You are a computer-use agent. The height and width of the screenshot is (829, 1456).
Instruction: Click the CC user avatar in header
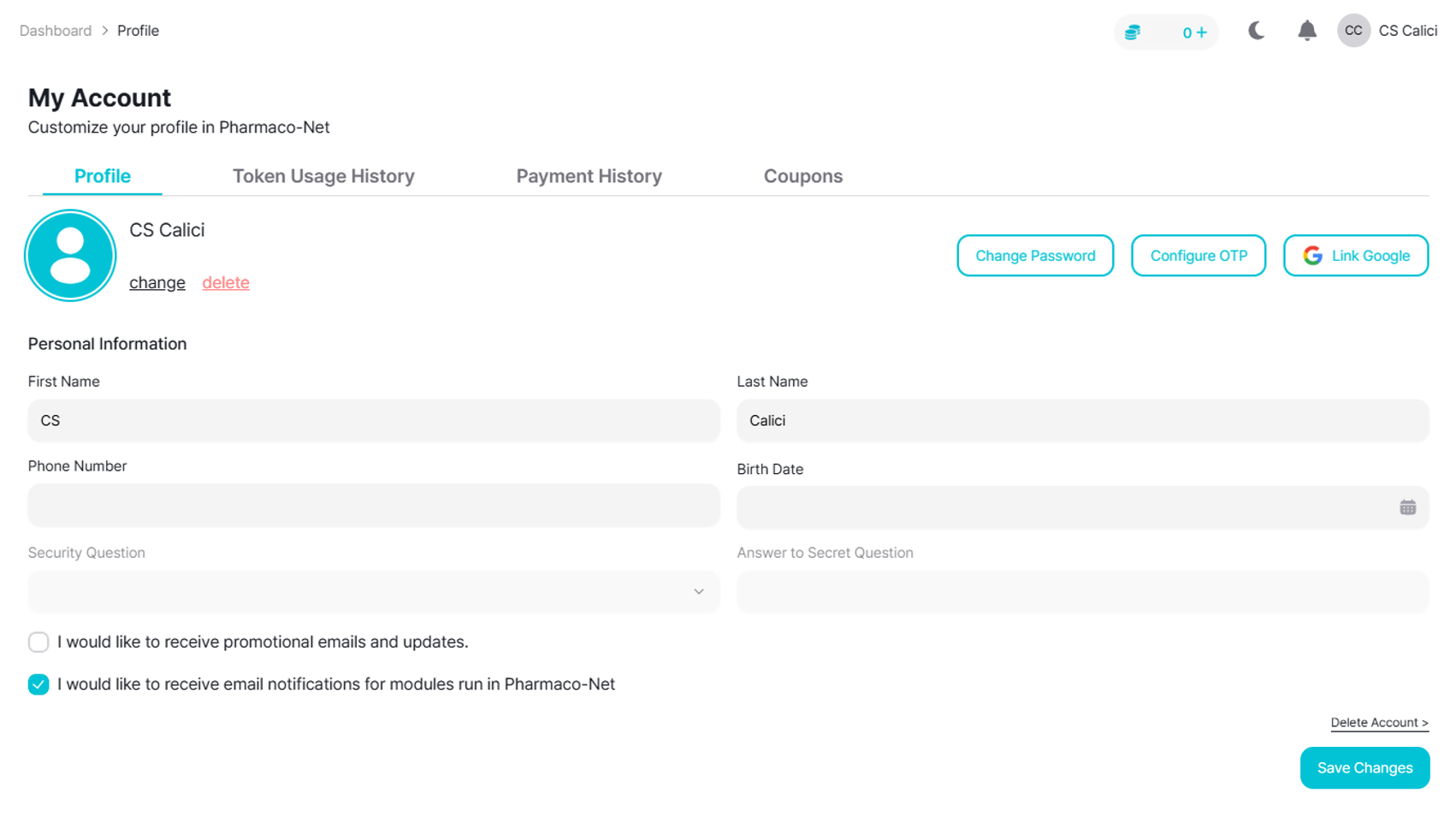click(x=1353, y=31)
